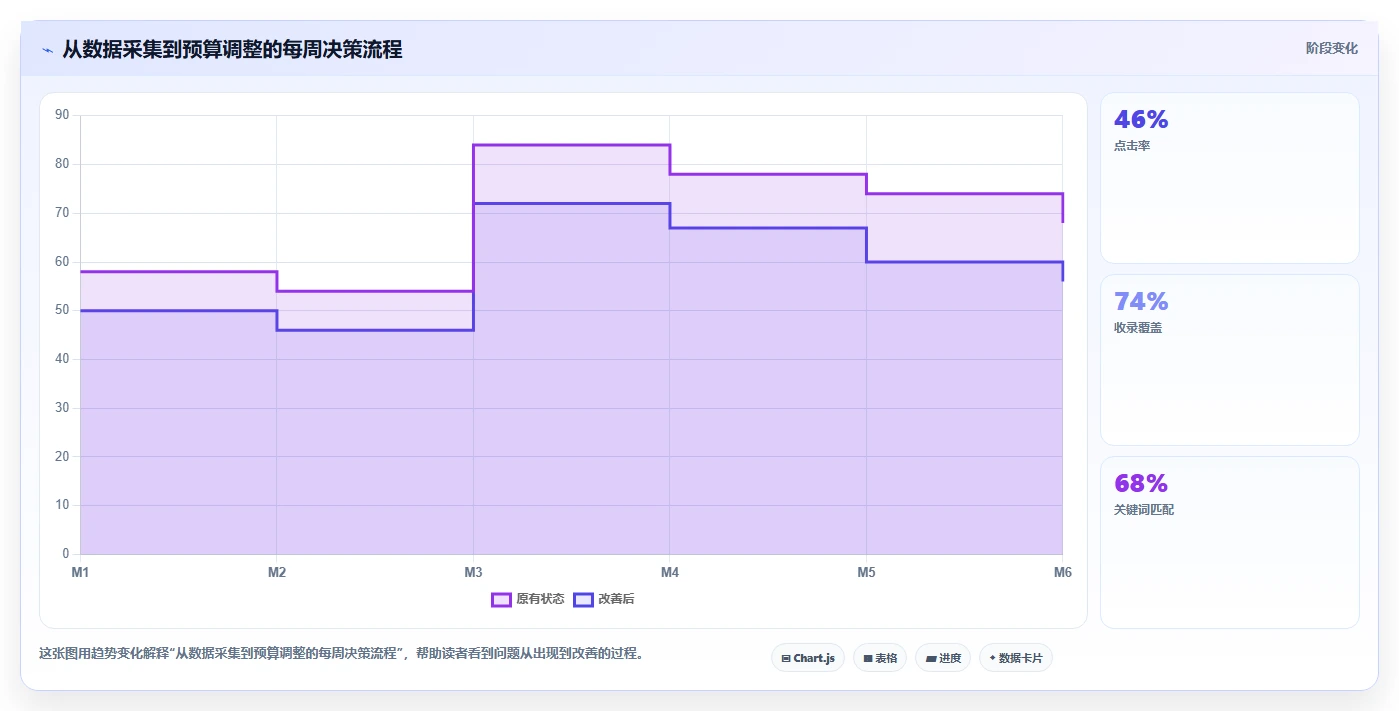1399x711 pixels.
Task: Click the M3 axis label
Action: point(473,573)
